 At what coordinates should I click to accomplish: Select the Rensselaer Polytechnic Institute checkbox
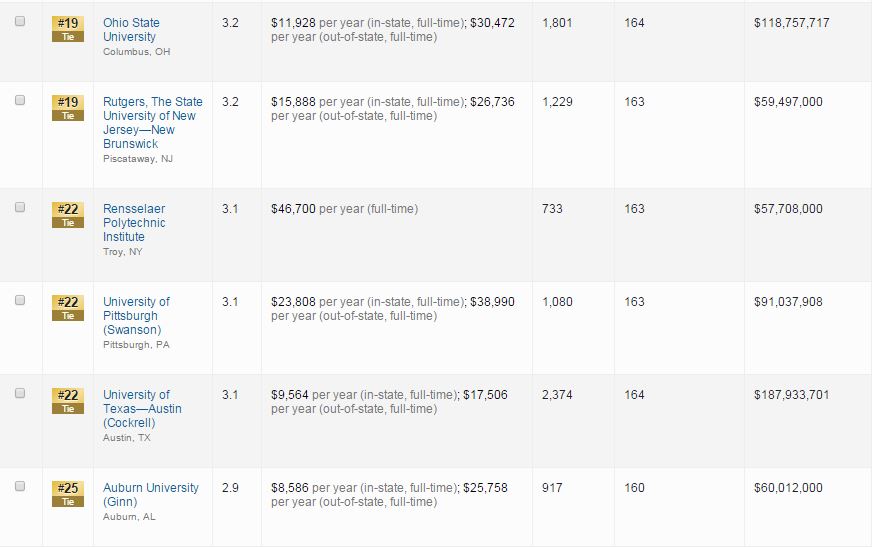(x=20, y=208)
